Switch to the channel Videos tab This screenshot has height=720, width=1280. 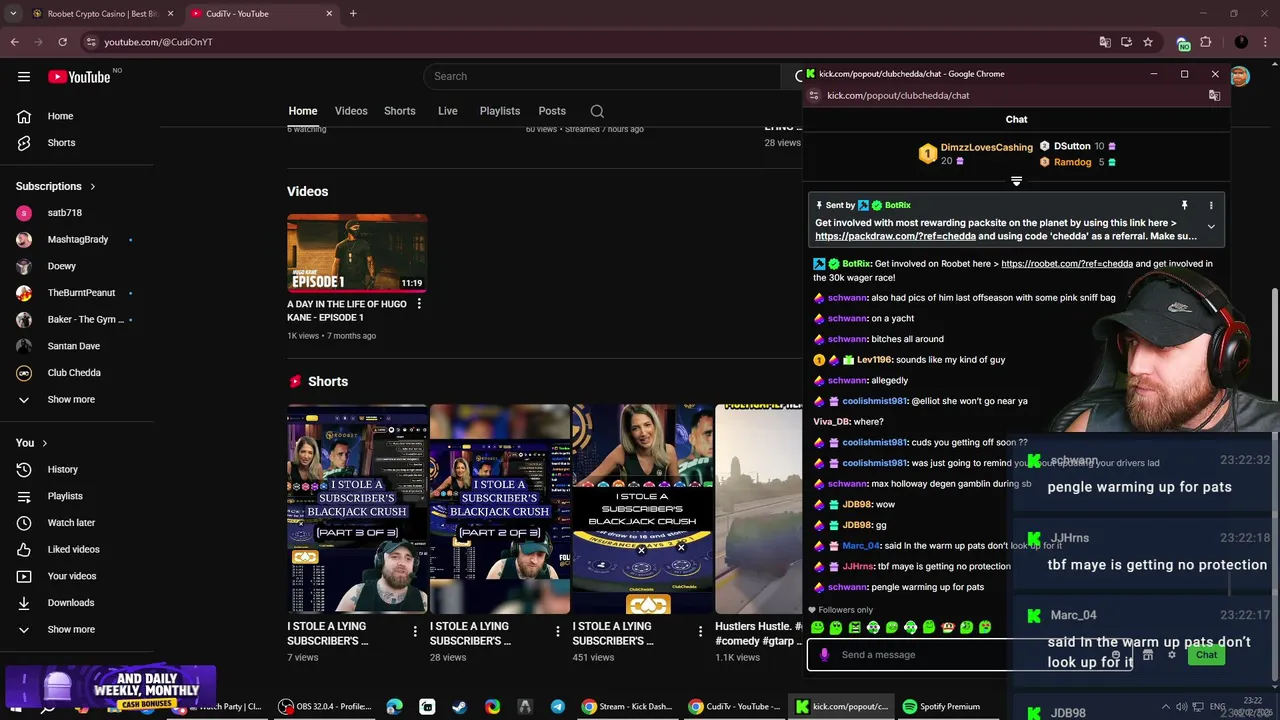click(351, 111)
